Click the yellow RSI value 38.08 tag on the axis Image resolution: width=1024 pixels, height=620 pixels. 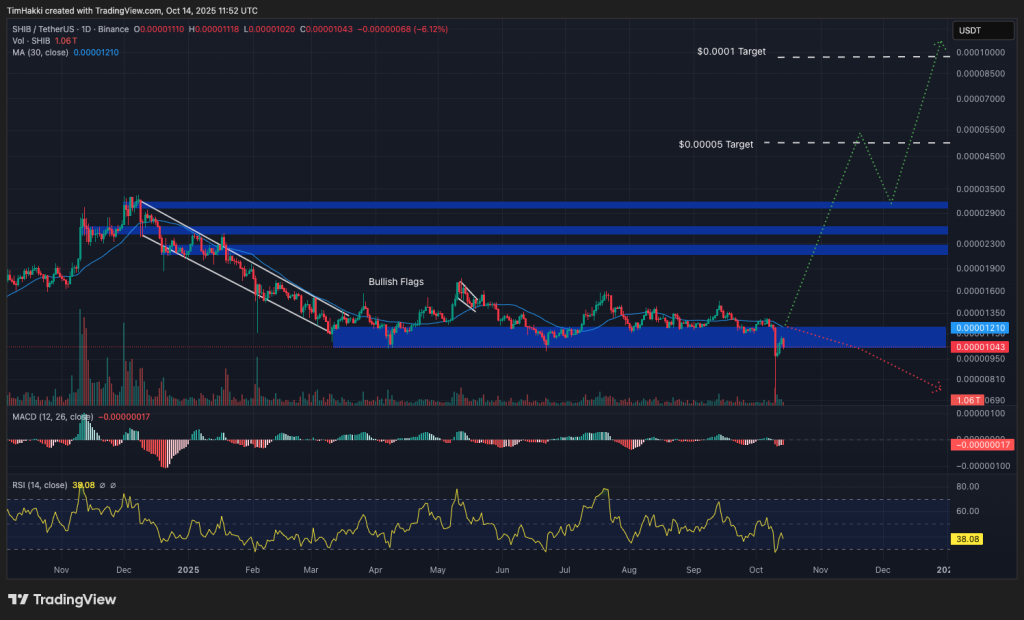(x=968, y=537)
